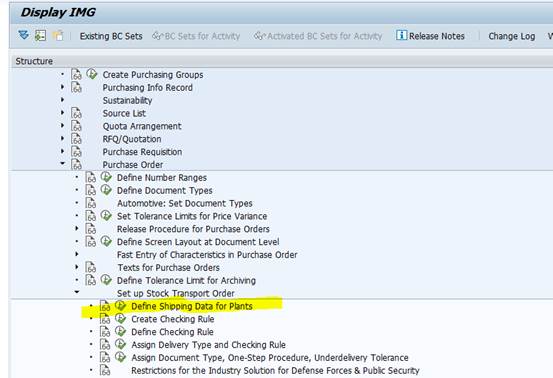This screenshot has width=553, height=378.
Task: Open Release Notes
Action: tap(430, 36)
